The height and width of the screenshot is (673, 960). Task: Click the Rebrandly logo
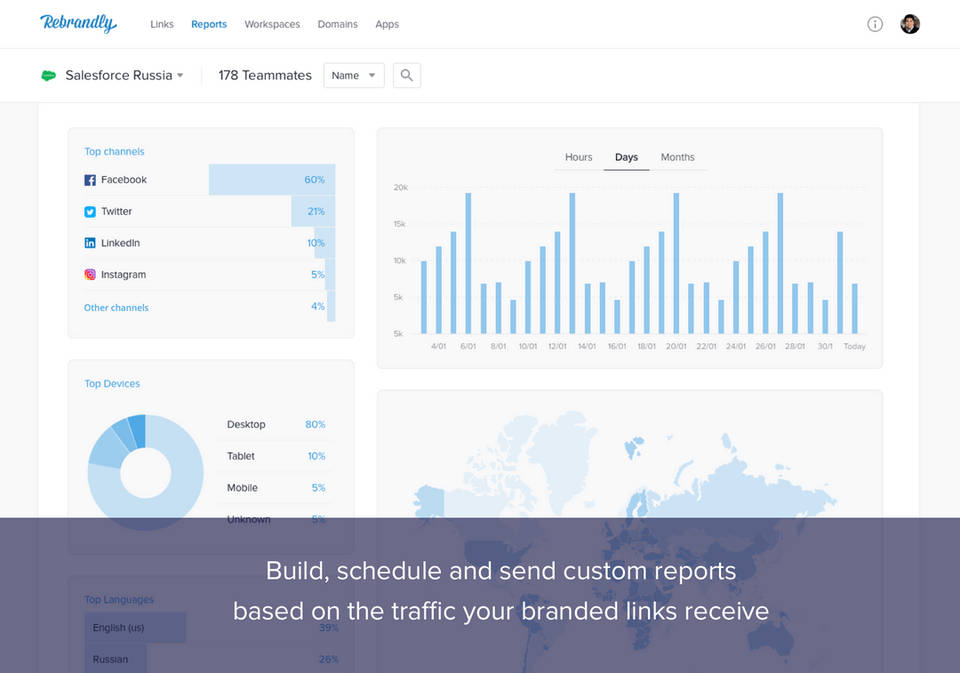point(78,23)
